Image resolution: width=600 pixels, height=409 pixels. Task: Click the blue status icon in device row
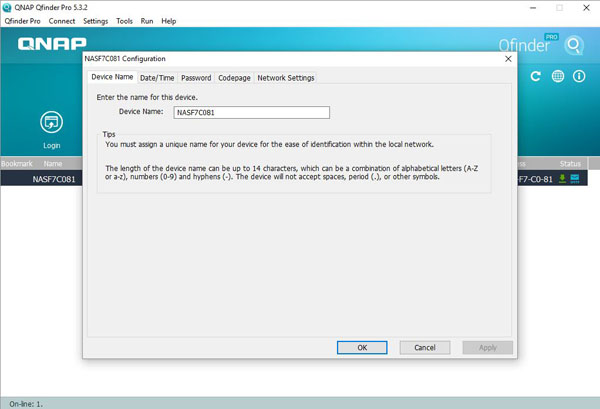[x=575, y=178]
